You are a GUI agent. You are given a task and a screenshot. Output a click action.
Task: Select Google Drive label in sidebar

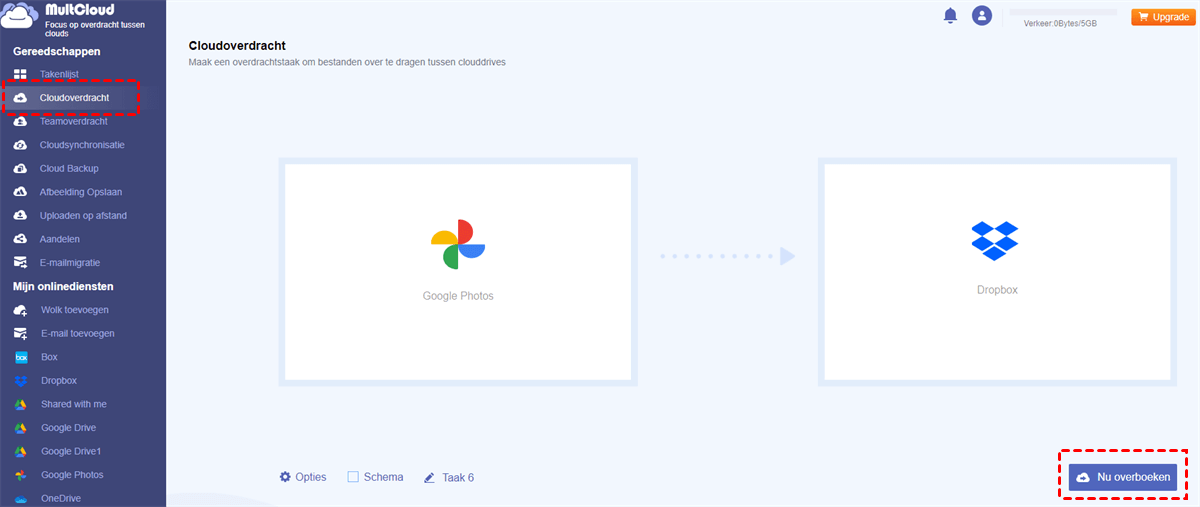[x=69, y=428]
